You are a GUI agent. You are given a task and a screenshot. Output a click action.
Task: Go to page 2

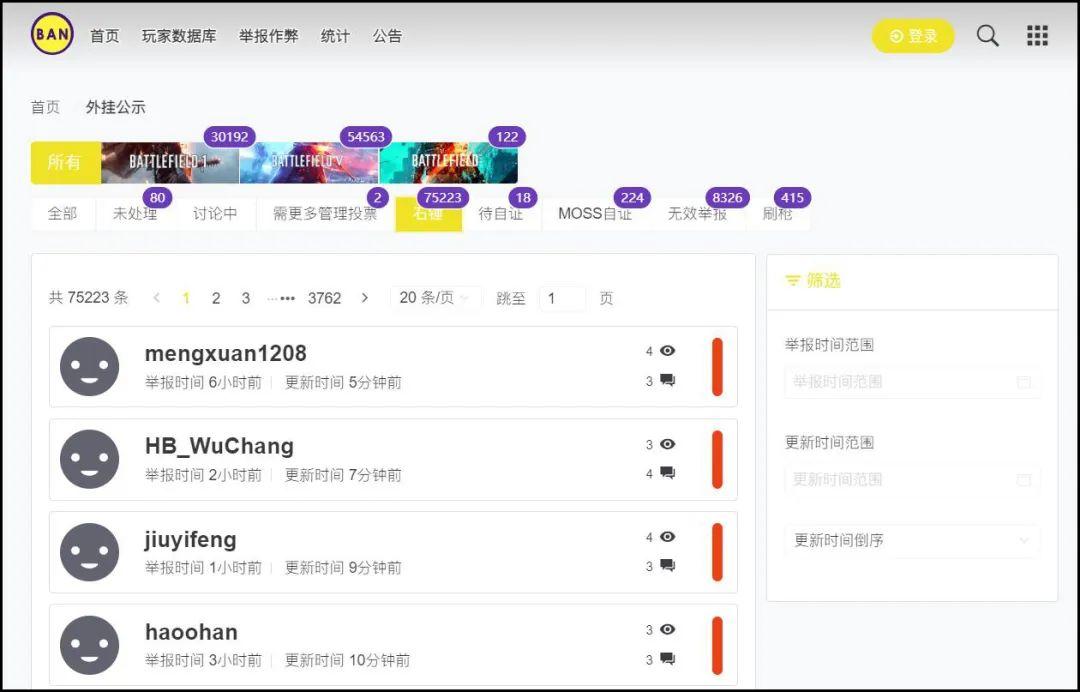pos(216,298)
